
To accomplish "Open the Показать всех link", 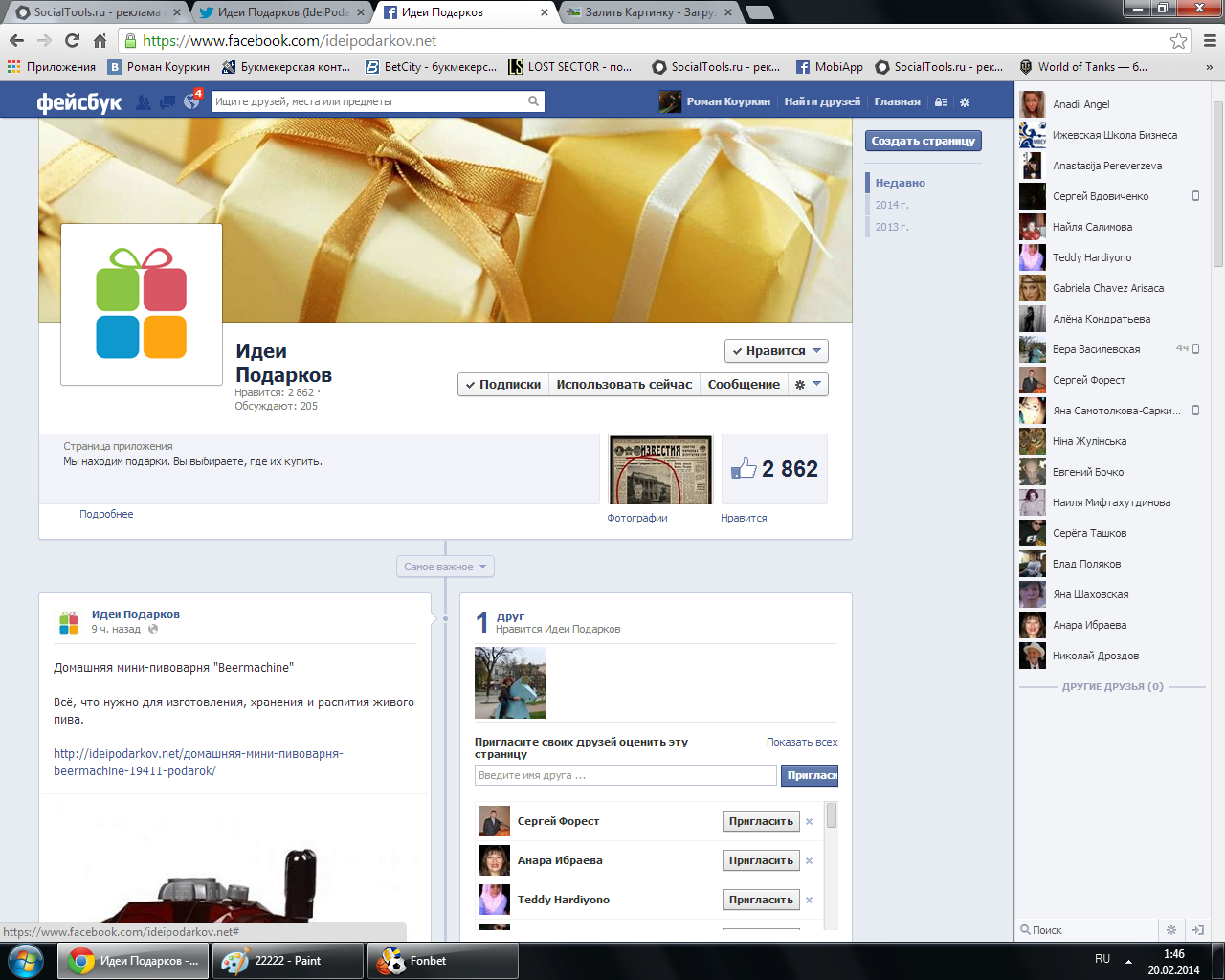I will [x=802, y=742].
